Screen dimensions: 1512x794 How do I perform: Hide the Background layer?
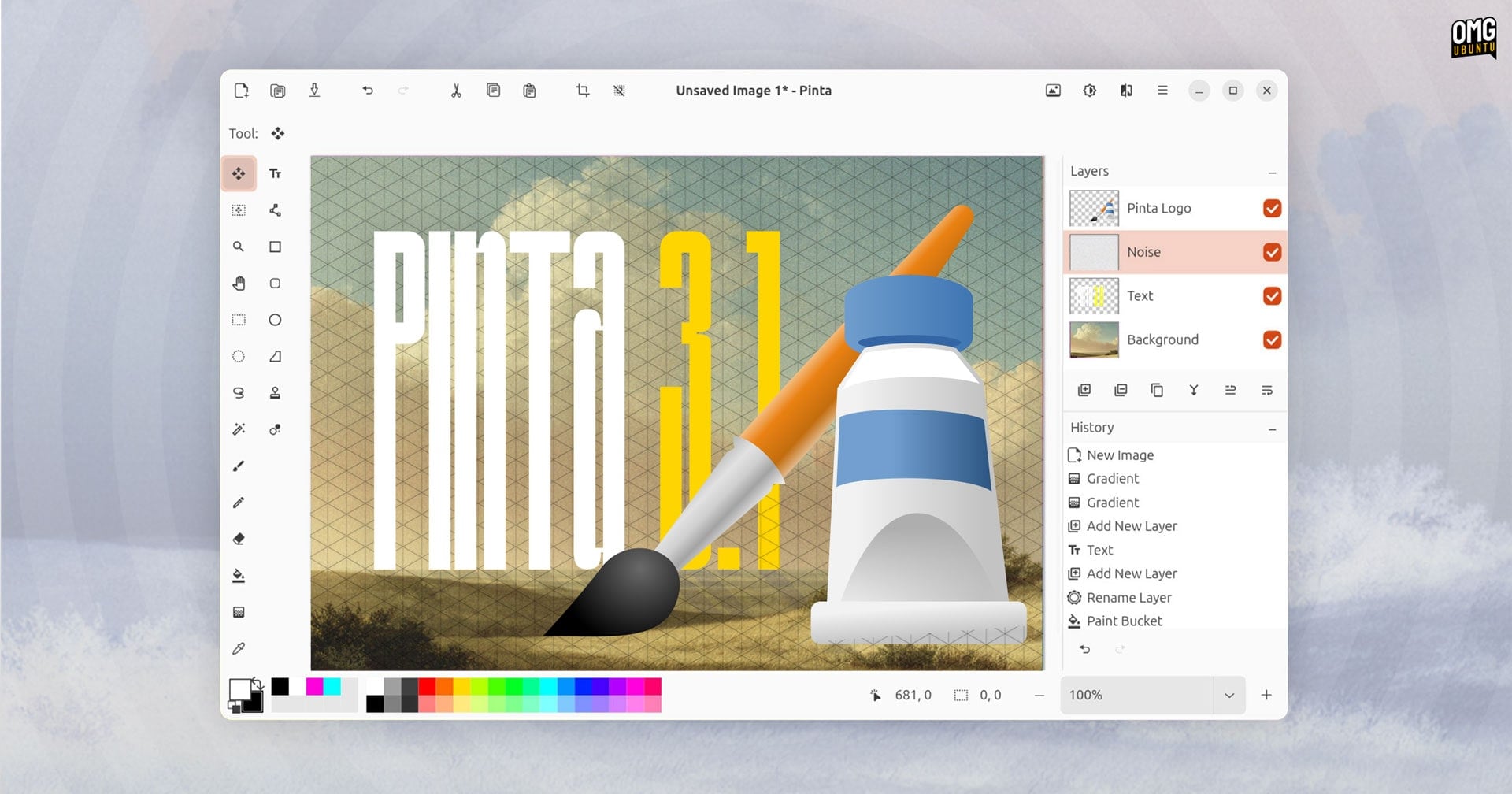point(1273,339)
